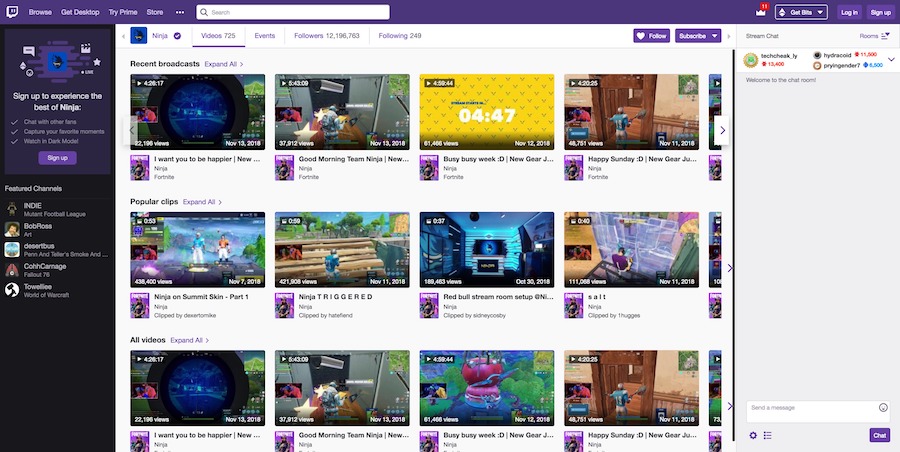Go to previous channel tabs with left chevron

pyautogui.click(x=123, y=36)
